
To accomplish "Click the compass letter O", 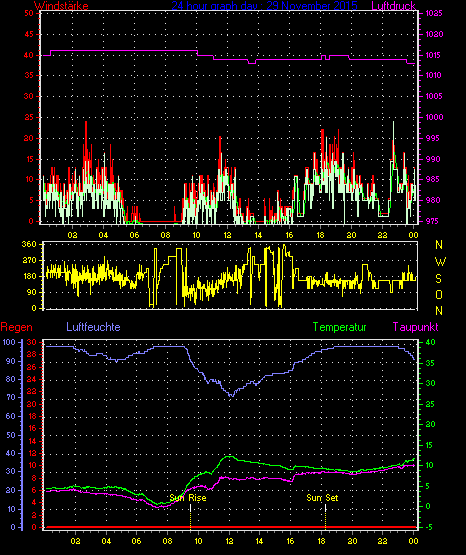I will pyautogui.click(x=439, y=294).
